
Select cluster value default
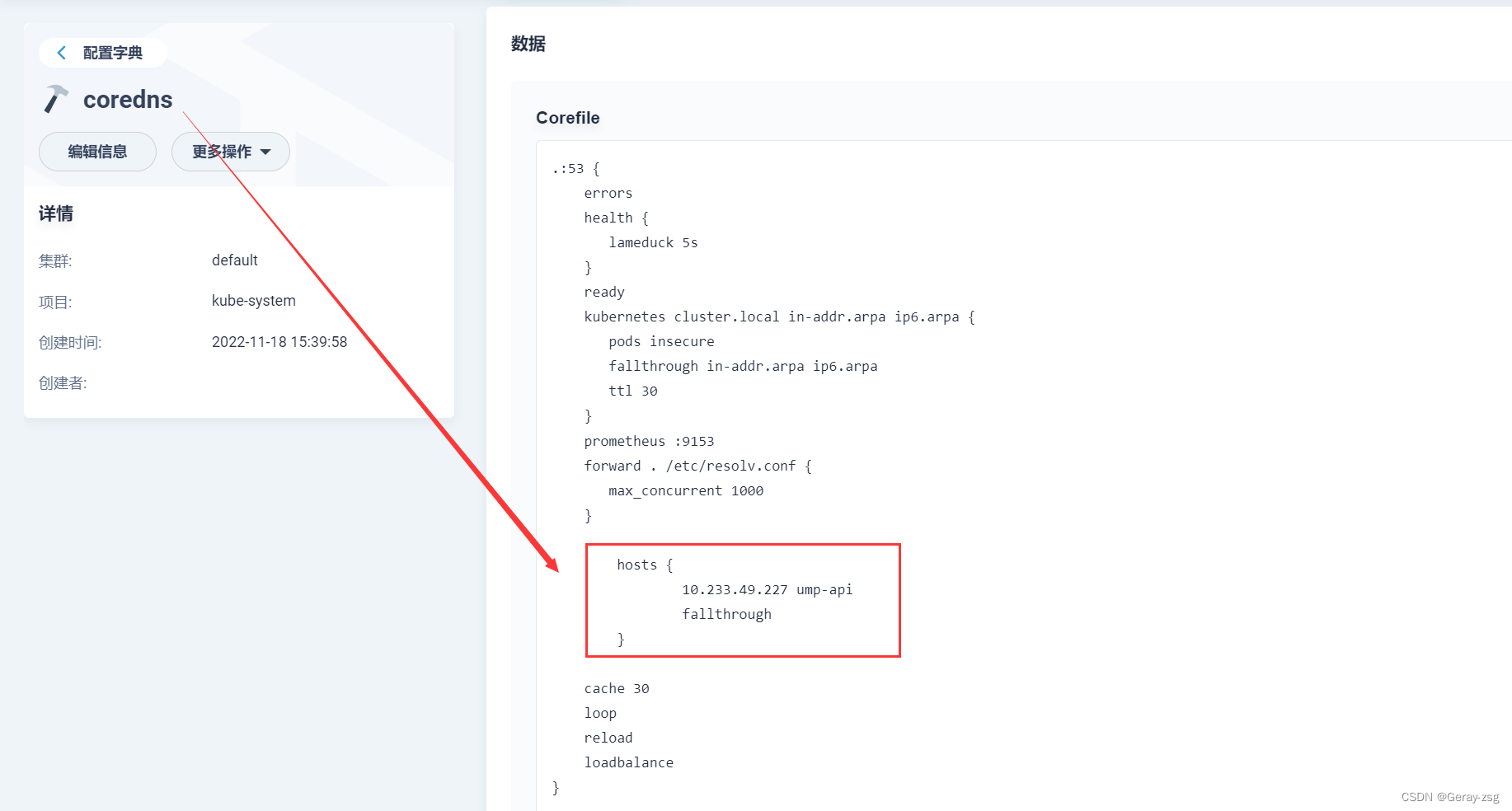[x=235, y=260]
